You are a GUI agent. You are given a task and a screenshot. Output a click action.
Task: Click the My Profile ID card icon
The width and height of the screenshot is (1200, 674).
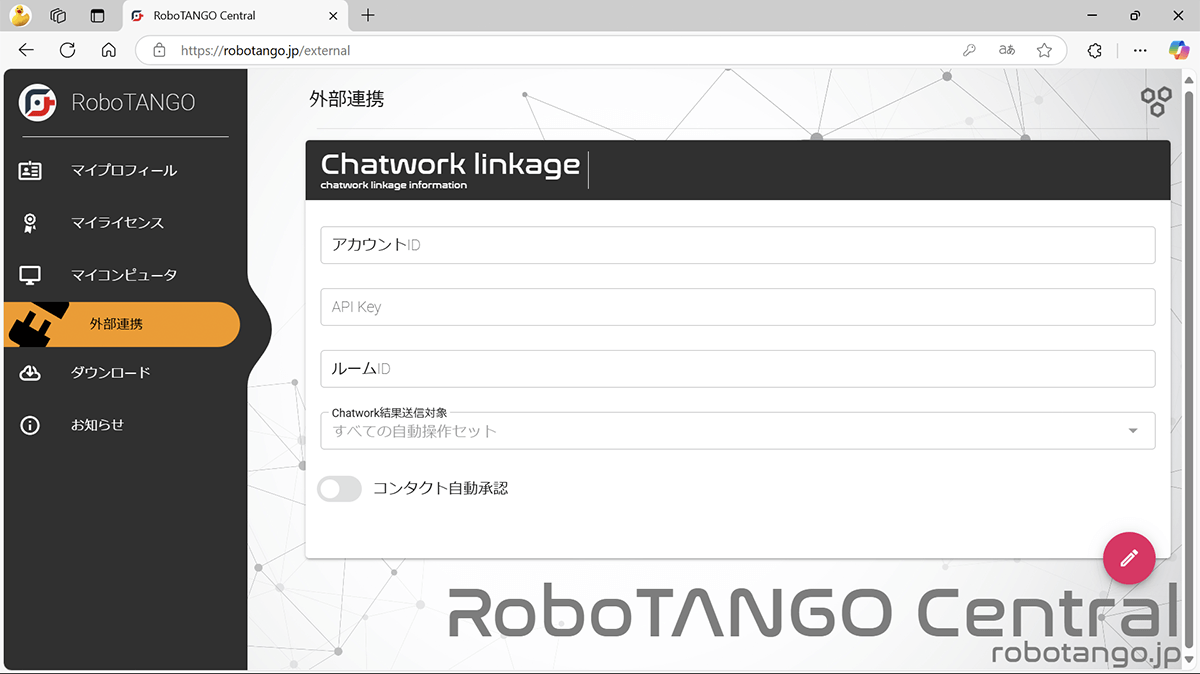30,171
